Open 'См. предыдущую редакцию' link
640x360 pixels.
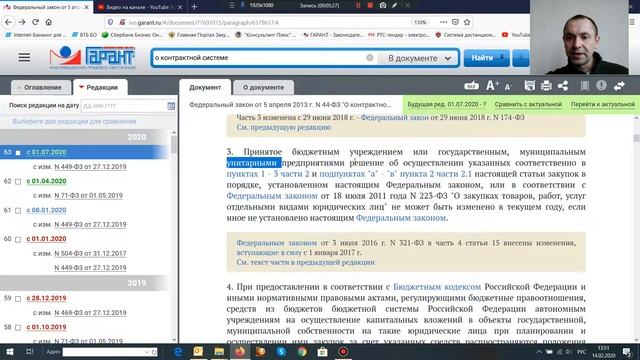[x=284, y=127]
